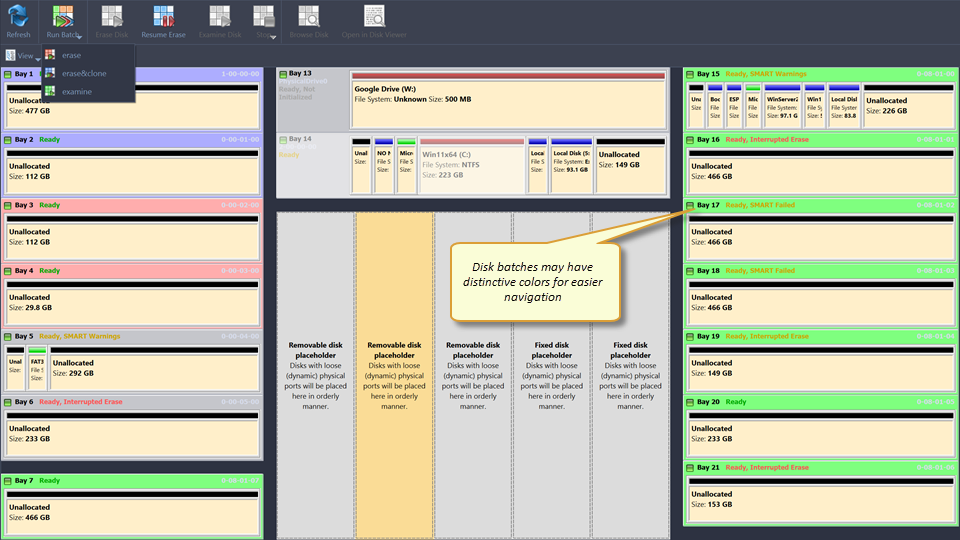Open the Stop button dropdown
Image resolution: width=960 pixels, height=540 pixels.
coord(274,36)
